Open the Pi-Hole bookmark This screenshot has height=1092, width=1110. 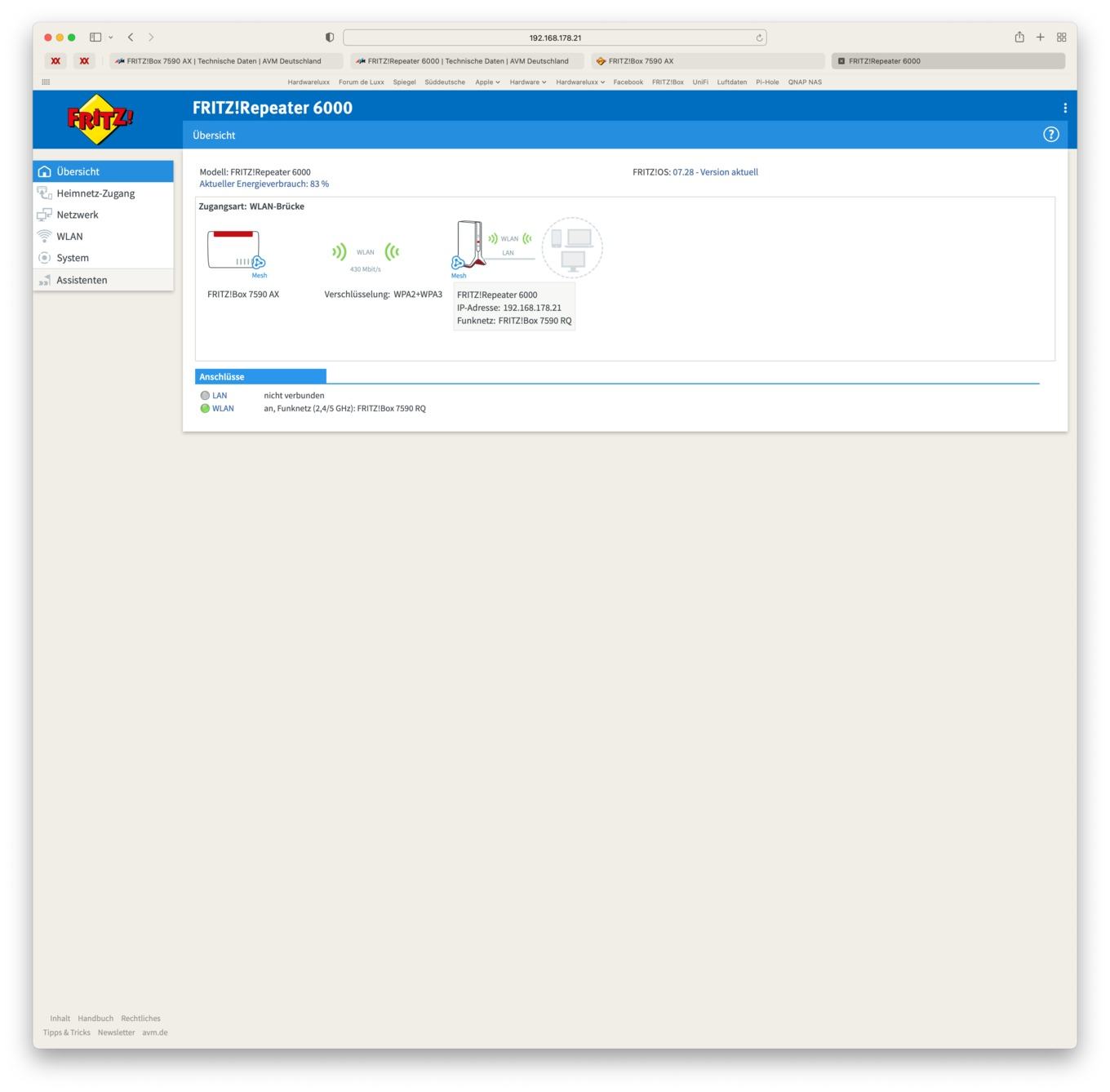pos(767,82)
